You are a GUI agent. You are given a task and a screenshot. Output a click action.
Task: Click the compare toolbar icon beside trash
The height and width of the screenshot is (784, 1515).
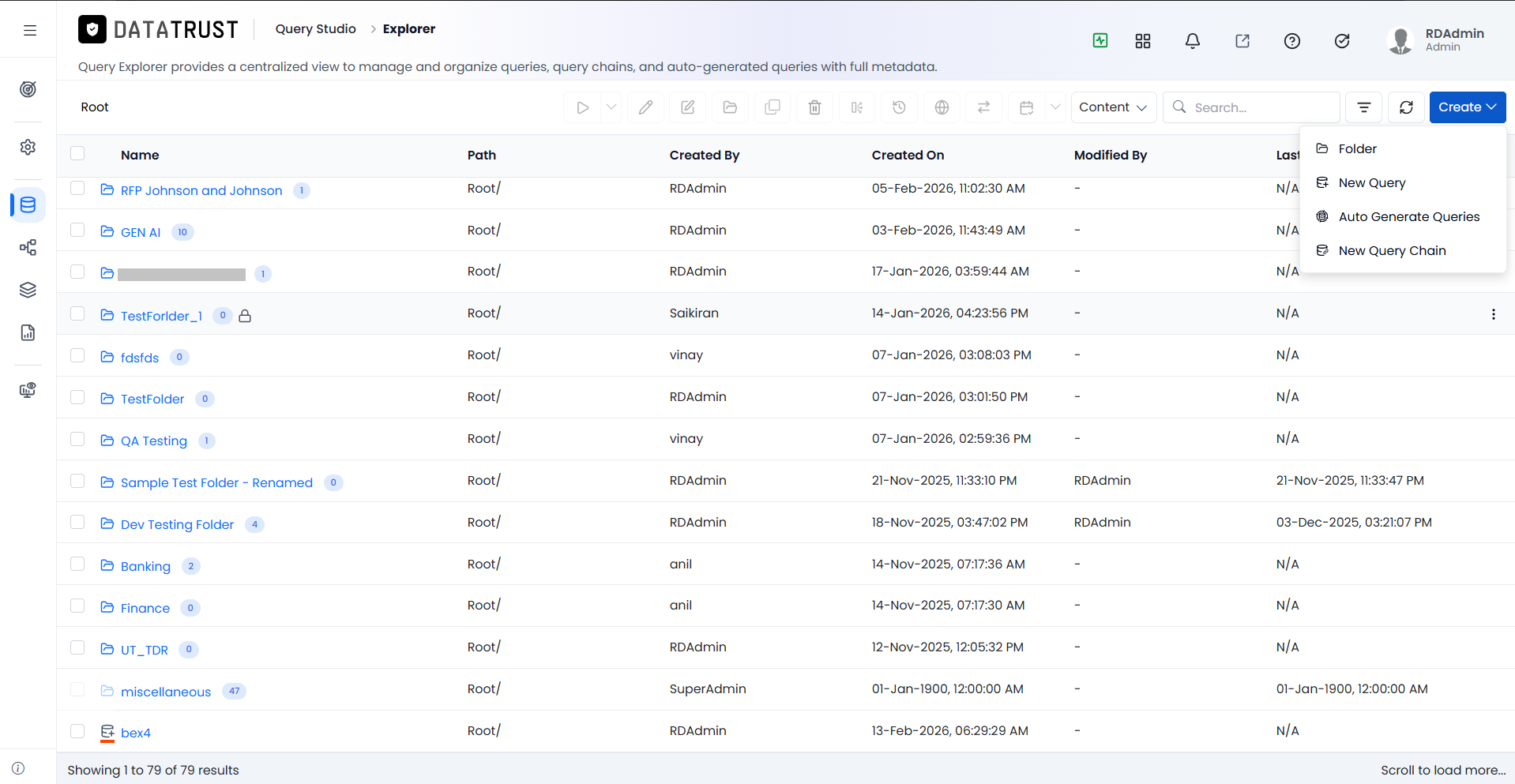pos(857,107)
